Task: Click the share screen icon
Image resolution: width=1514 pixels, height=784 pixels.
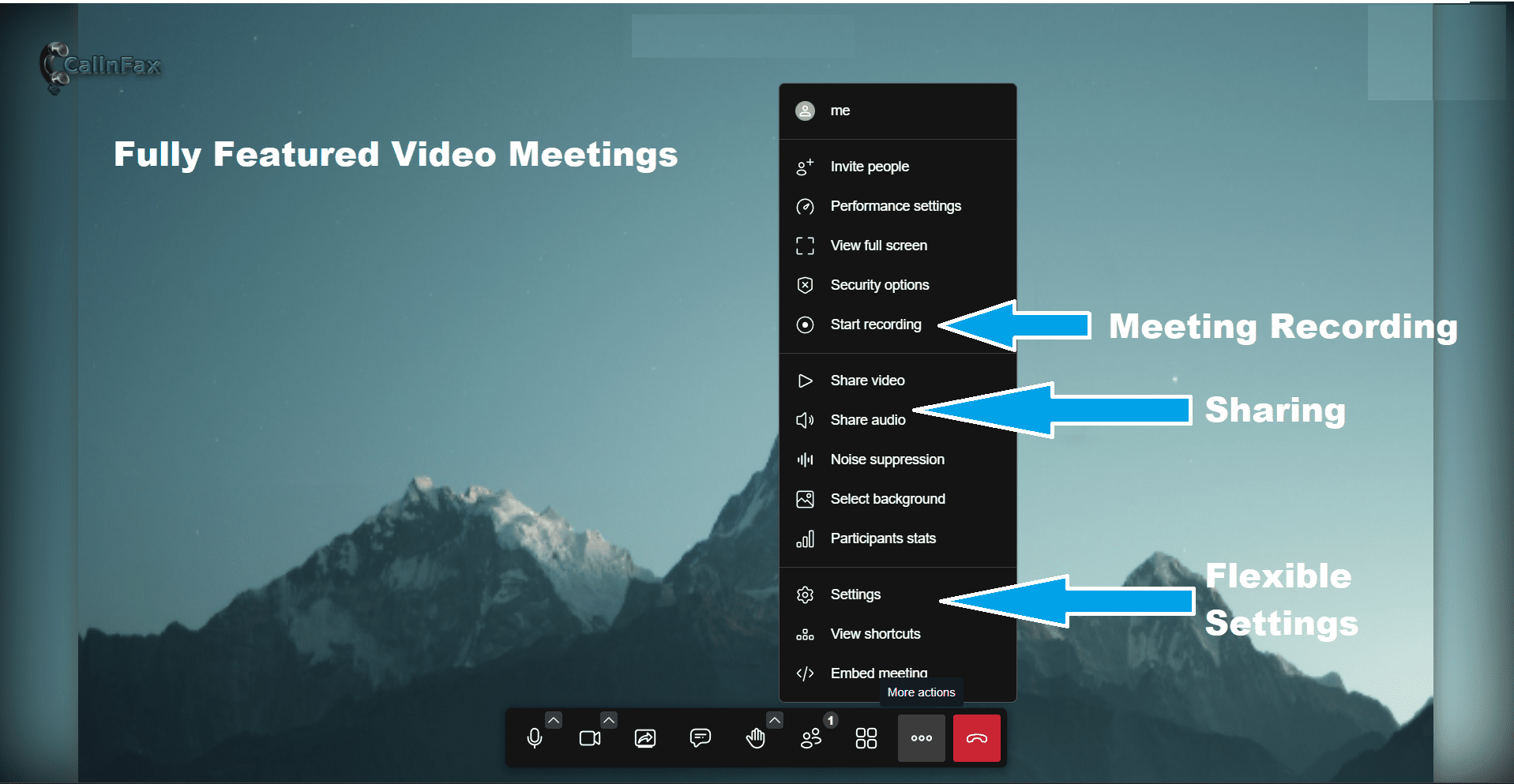Action: [645, 738]
